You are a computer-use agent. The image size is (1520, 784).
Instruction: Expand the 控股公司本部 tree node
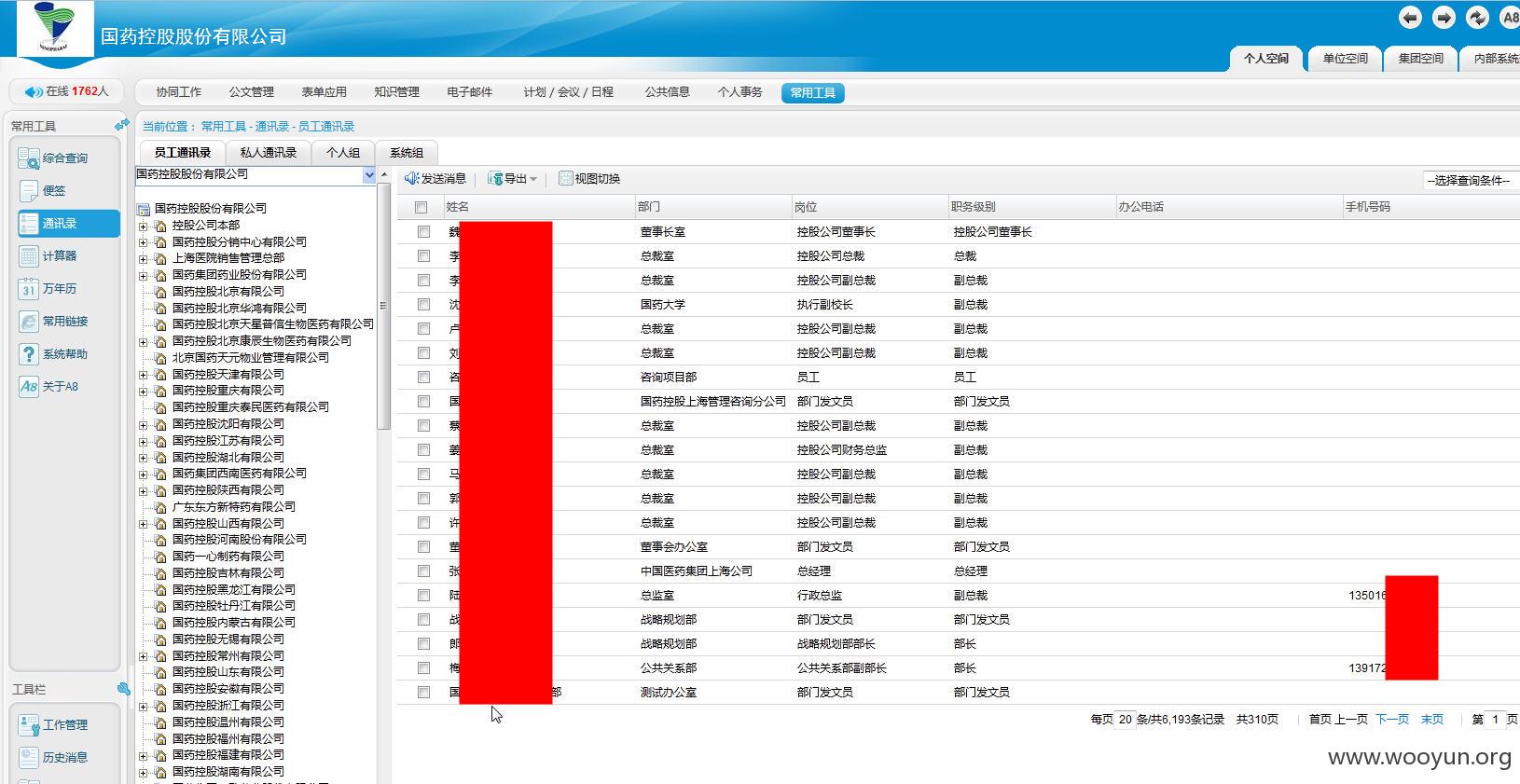[x=143, y=226]
